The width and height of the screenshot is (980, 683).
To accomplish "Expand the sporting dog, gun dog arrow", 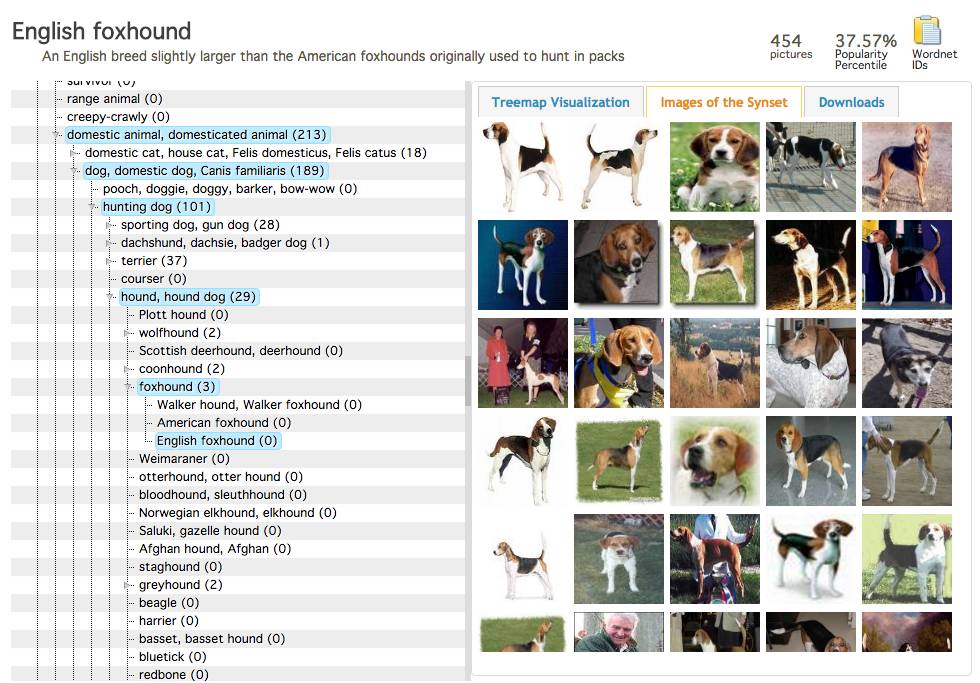I will pyautogui.click(x=111, y=225).
